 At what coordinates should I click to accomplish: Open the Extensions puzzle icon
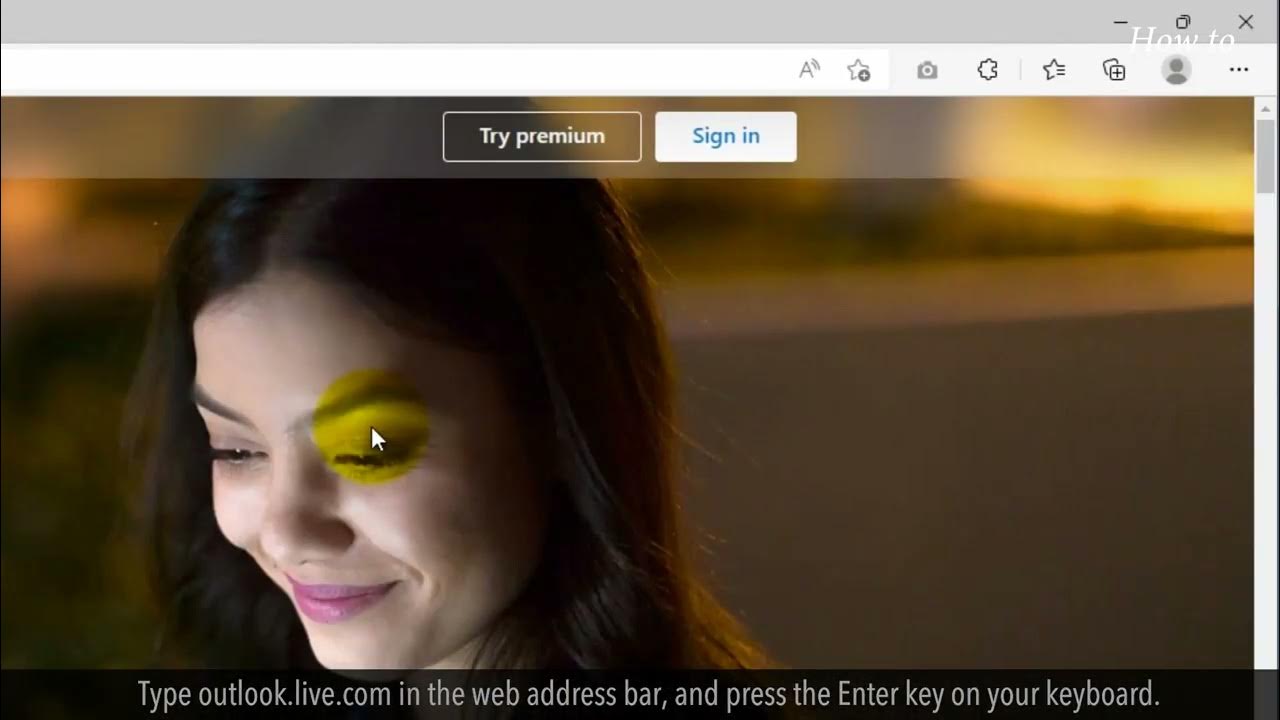[x=987, y=70]
